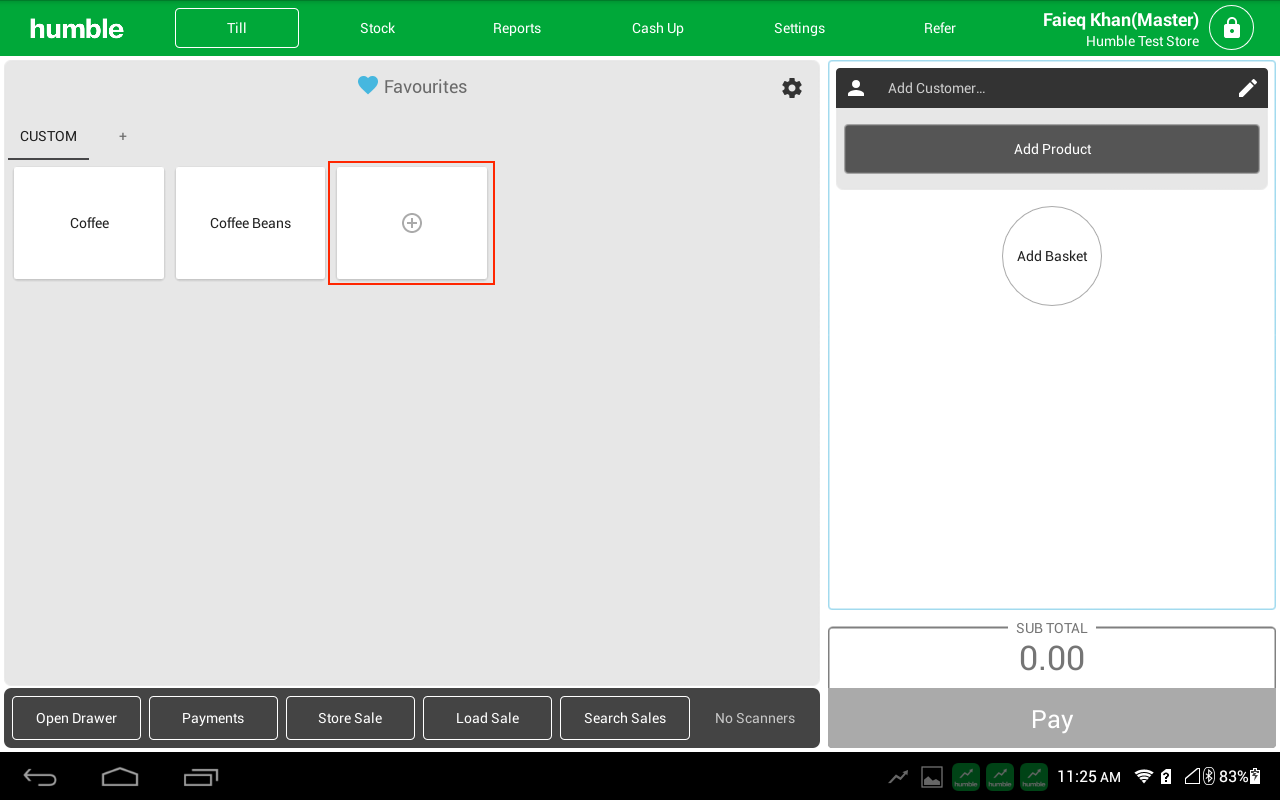Click the Add Customer field
Screen dimensions: 1280x800
pos(1052,88)
